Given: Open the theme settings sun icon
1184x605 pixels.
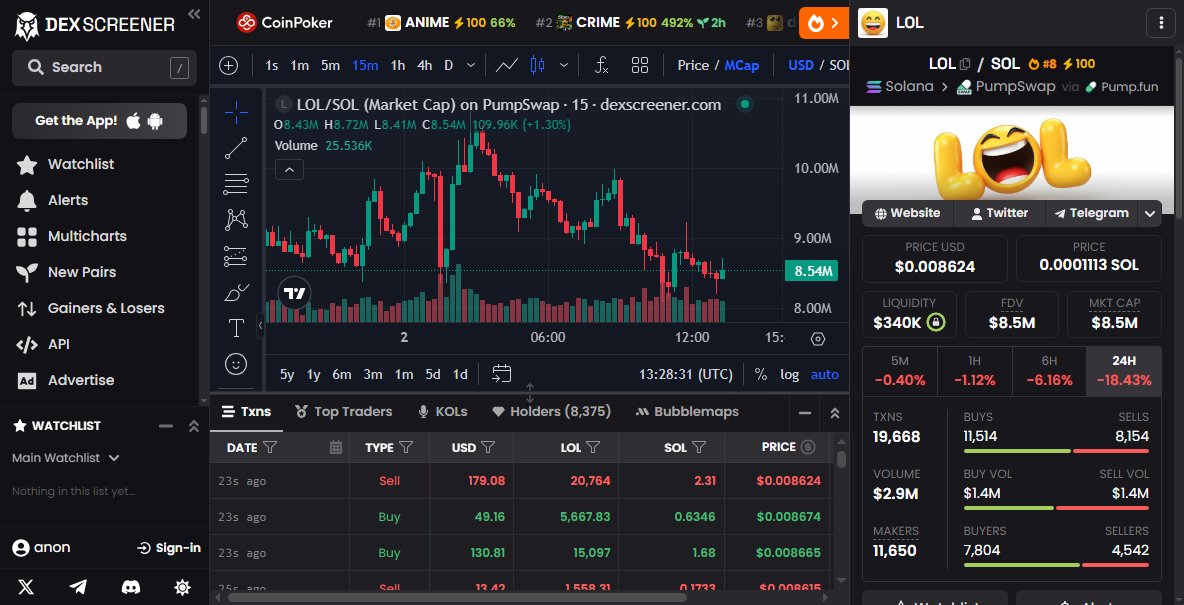Looking at the screenshot, I should (183, 587).
